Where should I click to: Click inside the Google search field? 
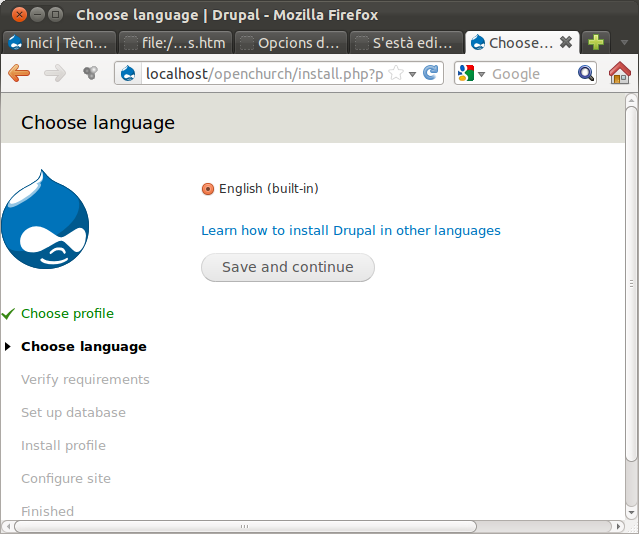pos(530,74)
